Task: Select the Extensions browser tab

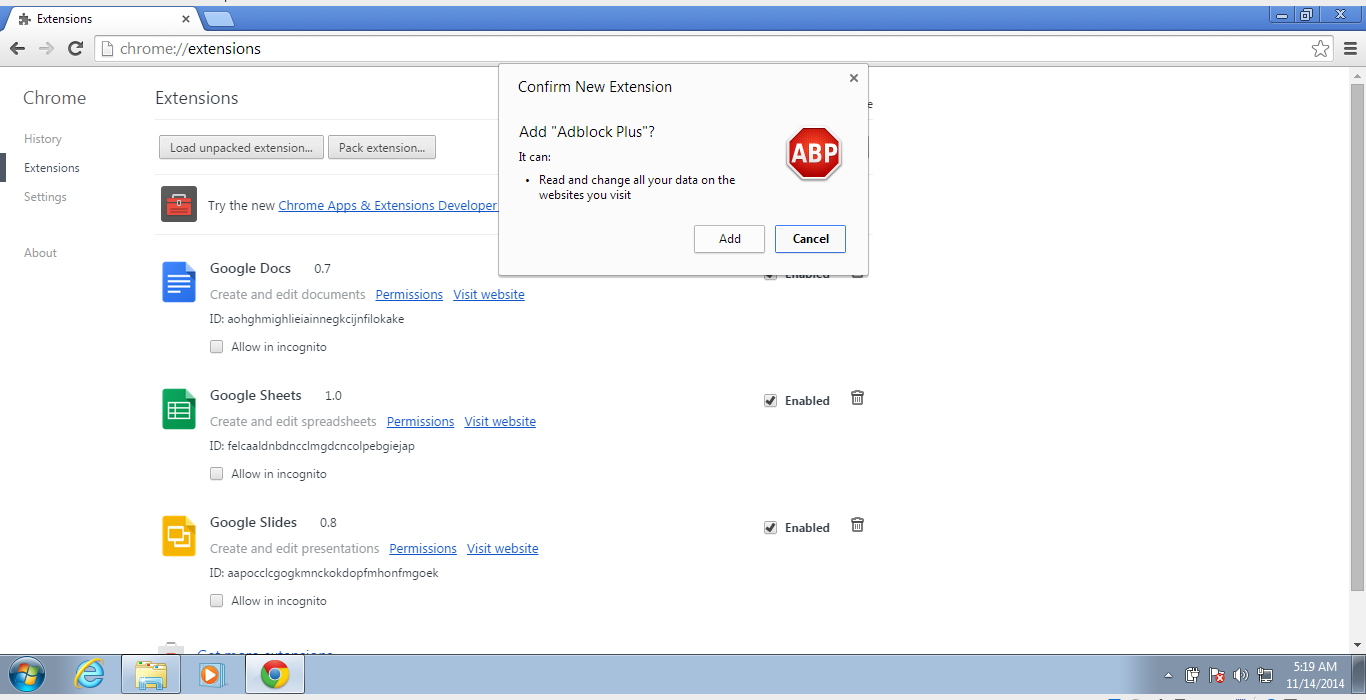Action: tap(100, 19)
